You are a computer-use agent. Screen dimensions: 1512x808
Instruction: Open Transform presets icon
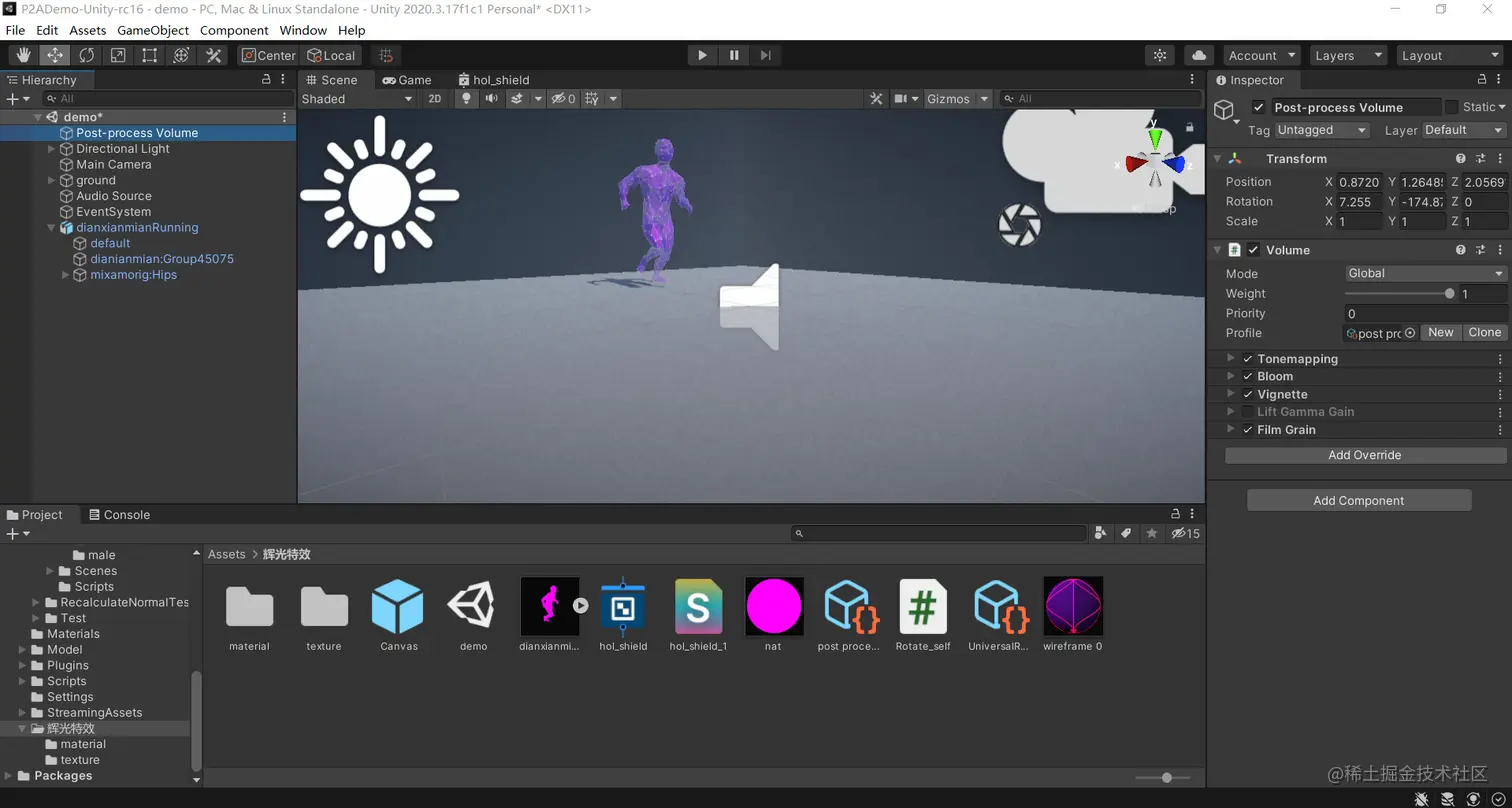[1480, 159]
